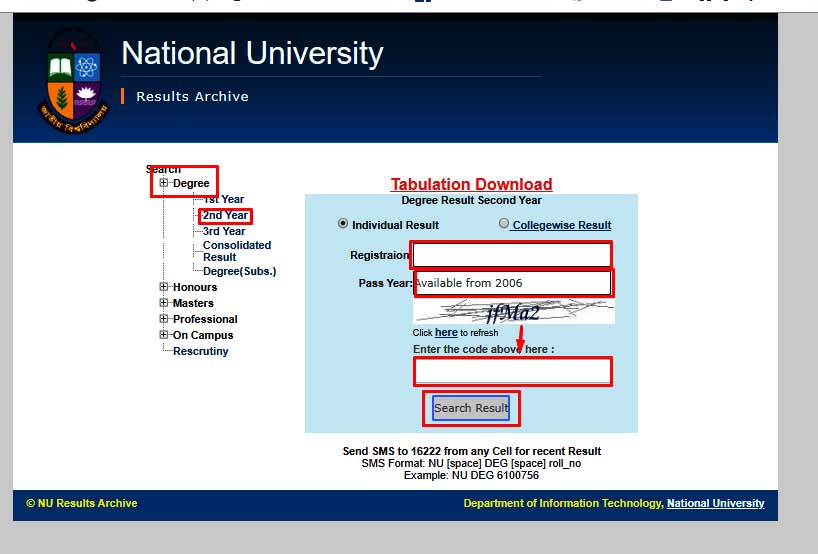Open Consolidated Result page
The width and height of the screenshot is (818, 554).
point(237,251)
